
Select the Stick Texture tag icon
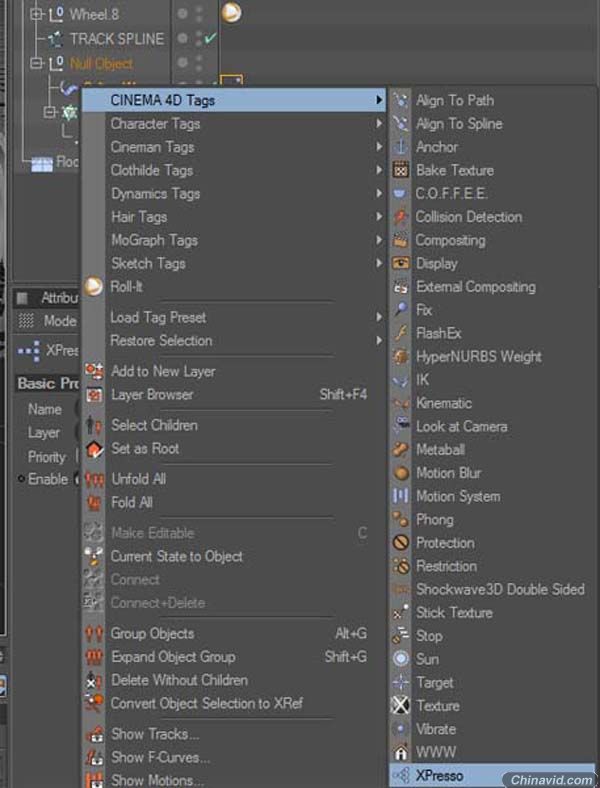point(401,612)
